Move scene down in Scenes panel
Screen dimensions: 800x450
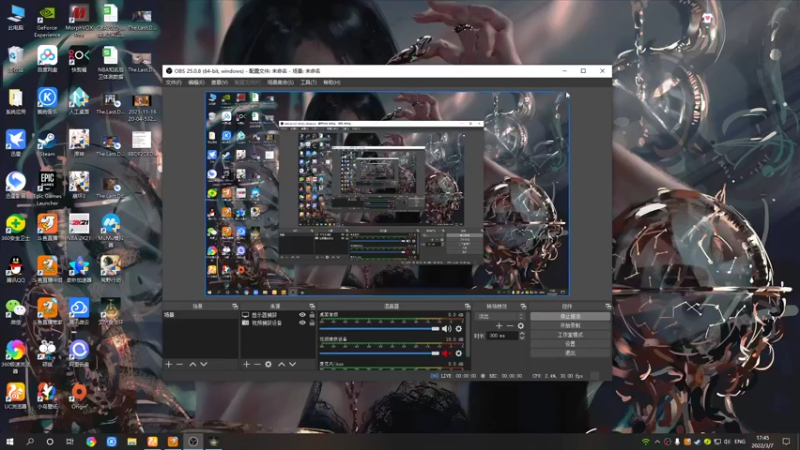click(x=204, y=364)
